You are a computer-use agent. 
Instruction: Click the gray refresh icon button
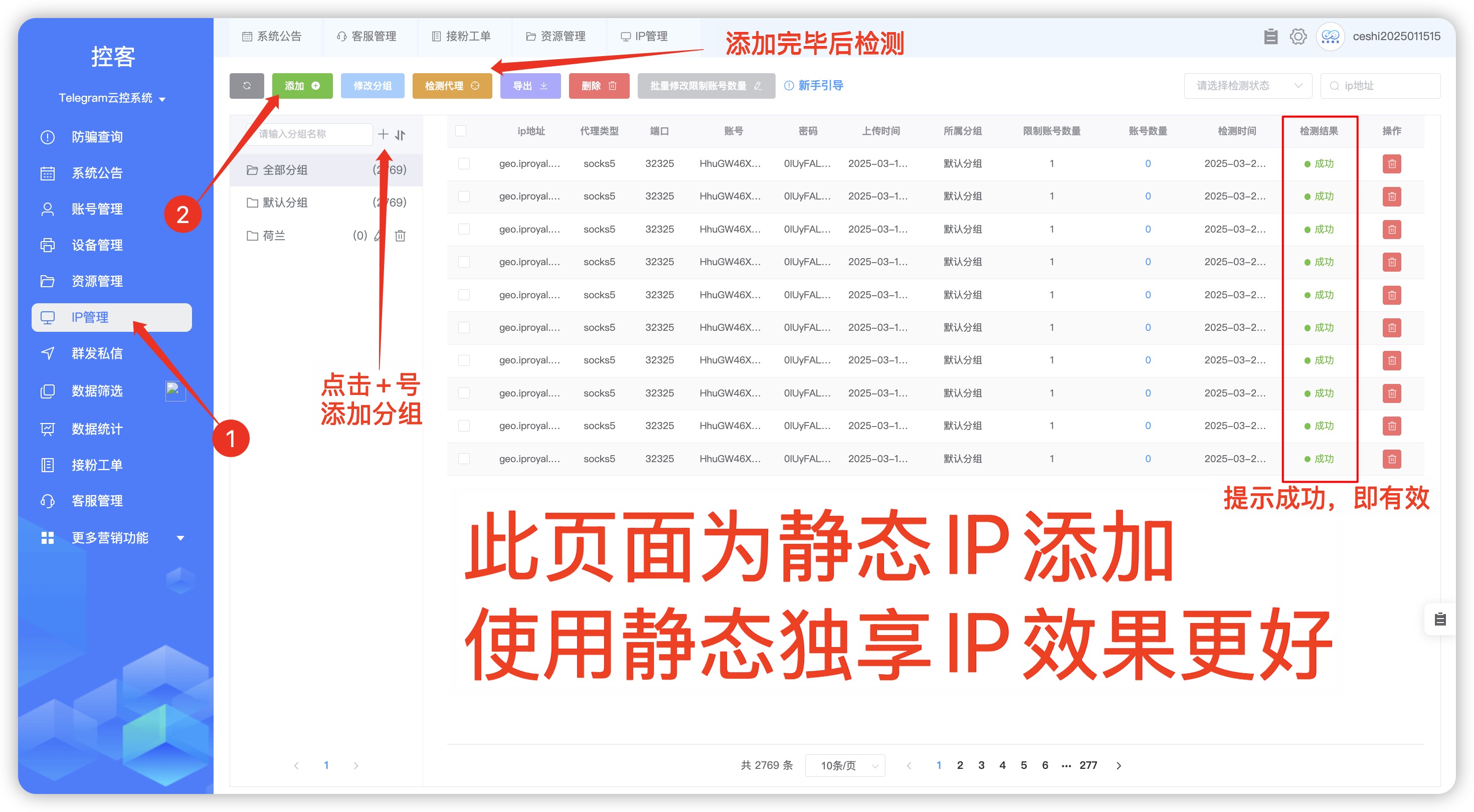(x=247, y=86)
